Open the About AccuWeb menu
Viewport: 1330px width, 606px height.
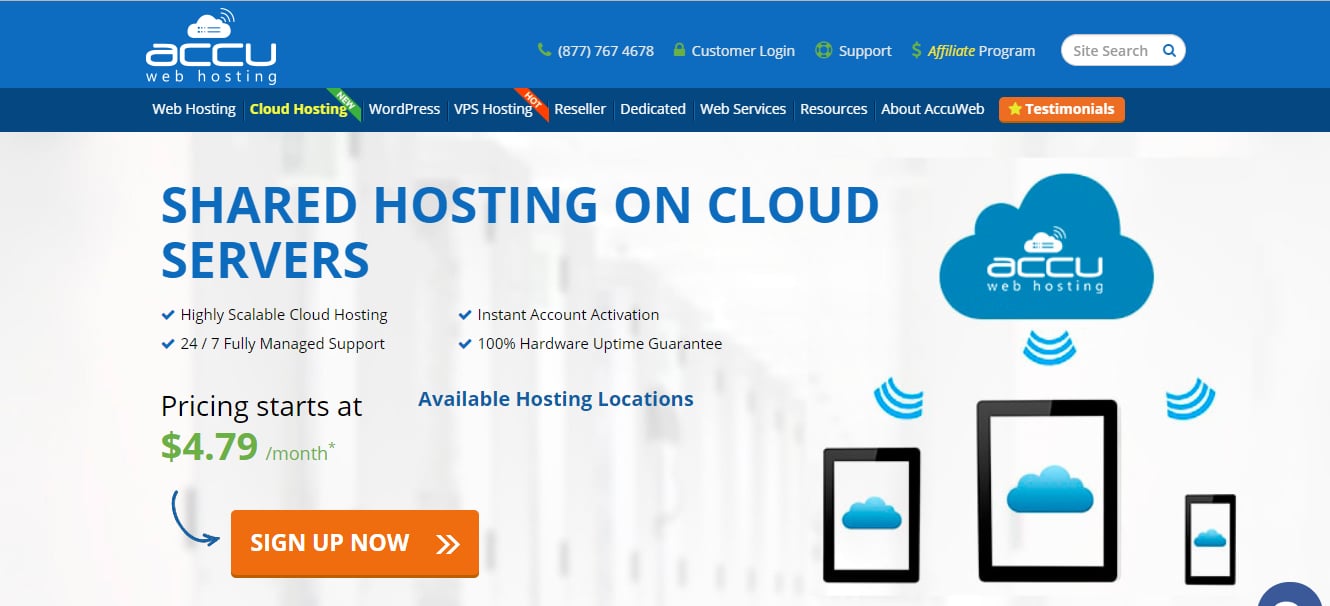tap(932, 109)
